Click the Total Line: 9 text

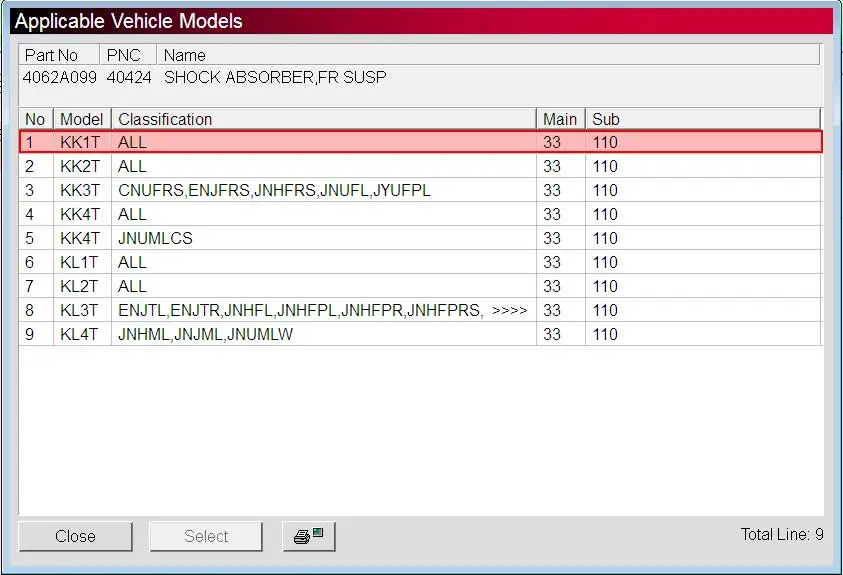(x=782, y=534)
